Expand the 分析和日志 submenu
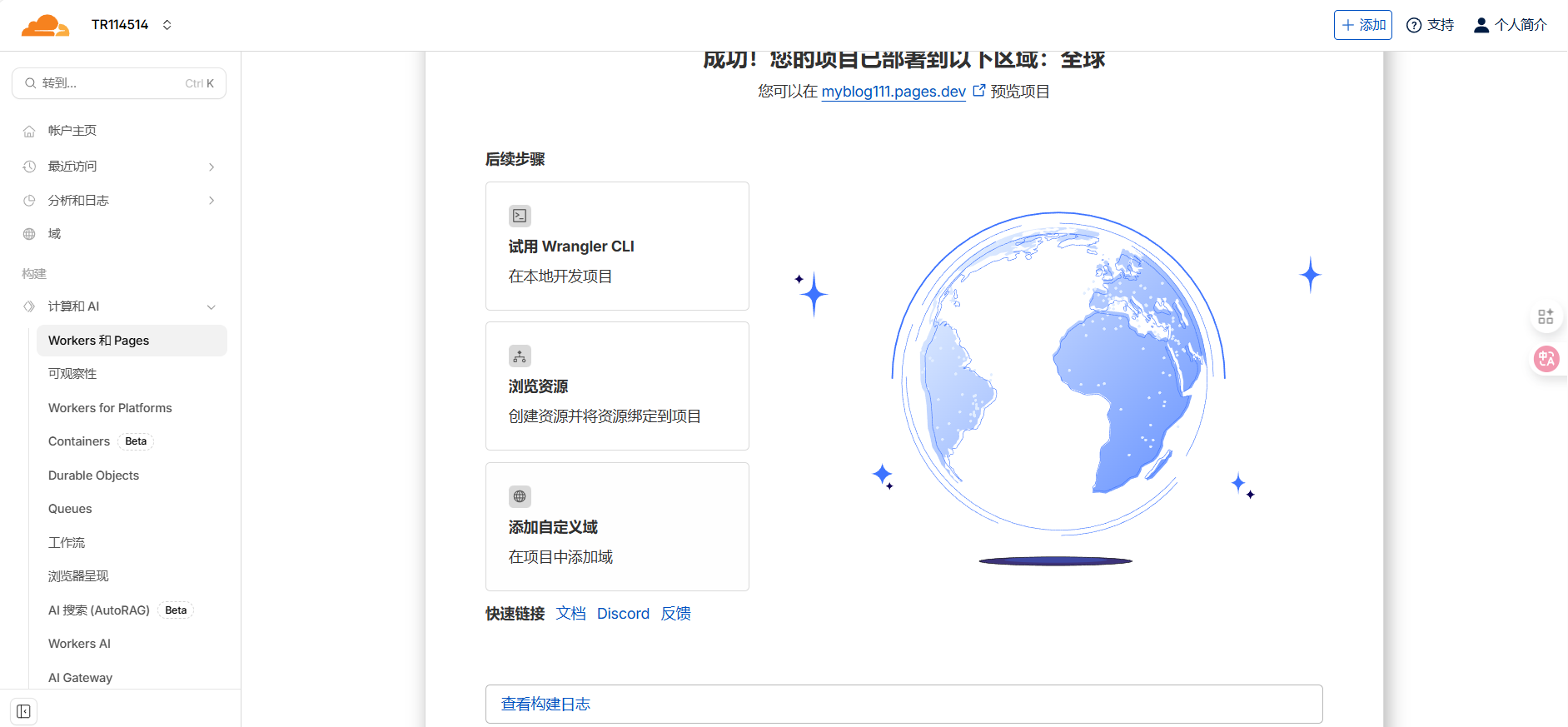The width and height of the screenshot is (1568, 727). click(x=212, y=201)
